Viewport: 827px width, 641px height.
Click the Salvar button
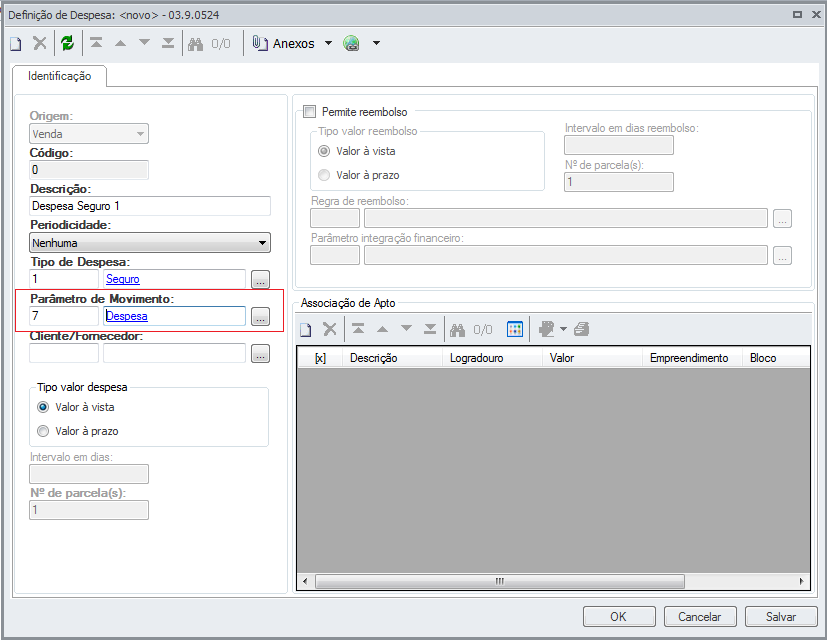coord(781,617)
